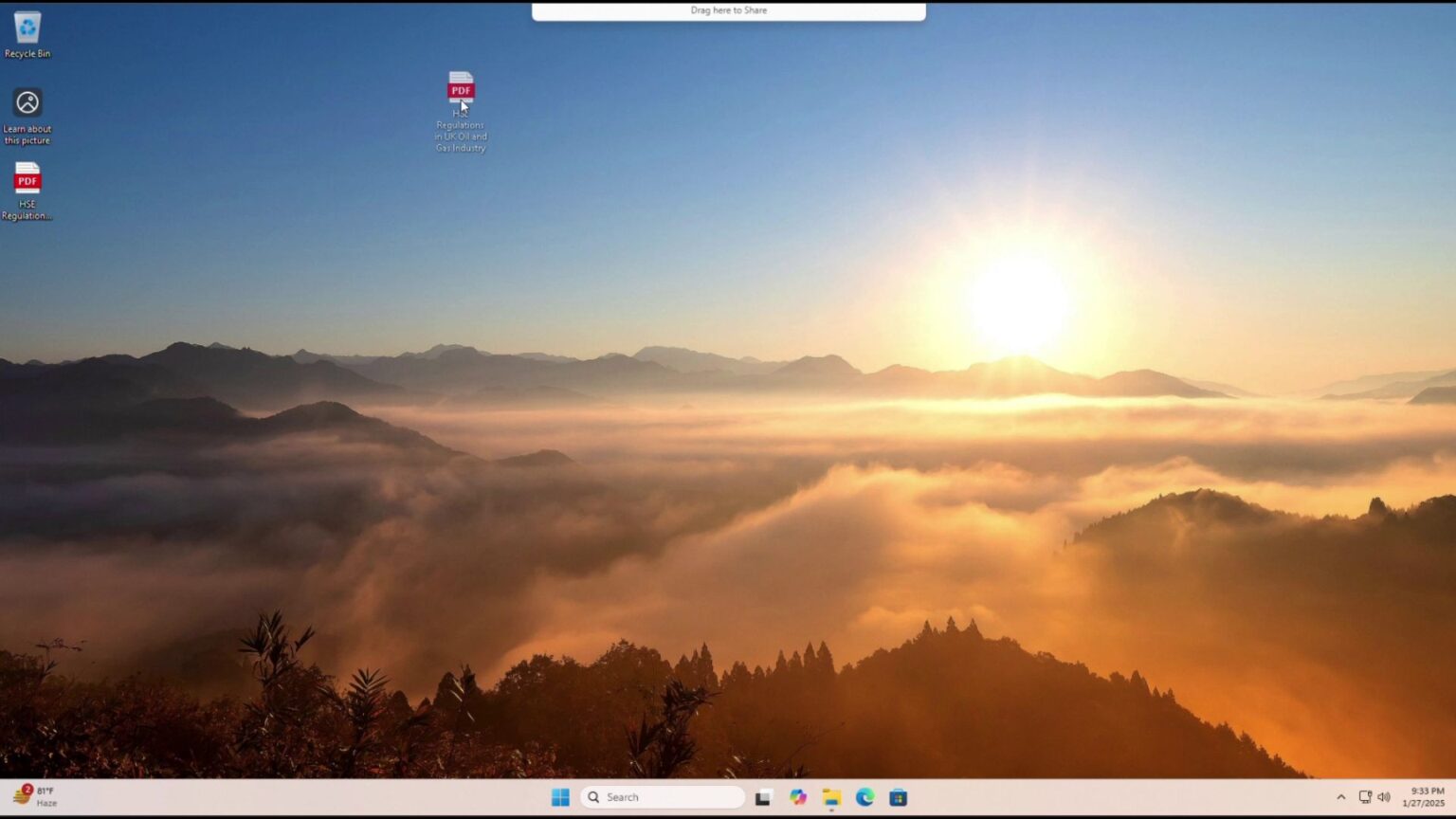Click the 'Drag here to Share' bar
Viewport: 1456px width, 819px height.
[x=728, y=11]
